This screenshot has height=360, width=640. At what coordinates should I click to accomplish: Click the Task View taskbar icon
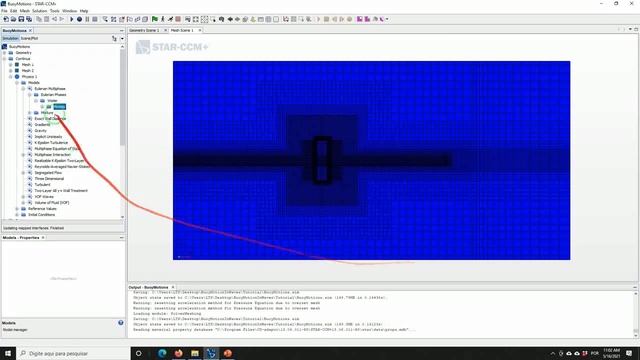coord(138,353)
